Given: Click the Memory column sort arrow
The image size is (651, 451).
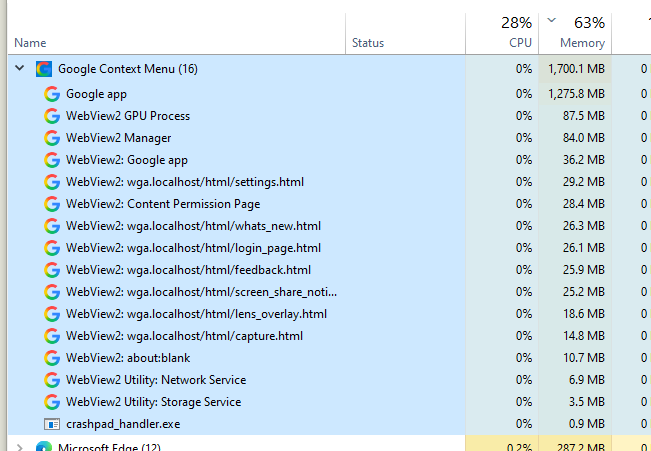Looking at the screenshot, I should (x=551, y=20).
